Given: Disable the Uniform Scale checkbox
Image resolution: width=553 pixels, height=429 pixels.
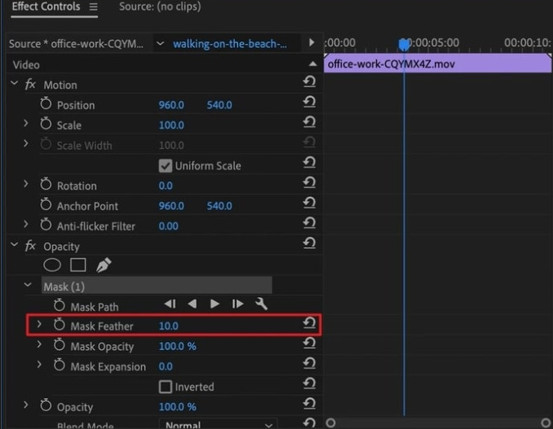Looking at the screenshot, I should point(165,166).
